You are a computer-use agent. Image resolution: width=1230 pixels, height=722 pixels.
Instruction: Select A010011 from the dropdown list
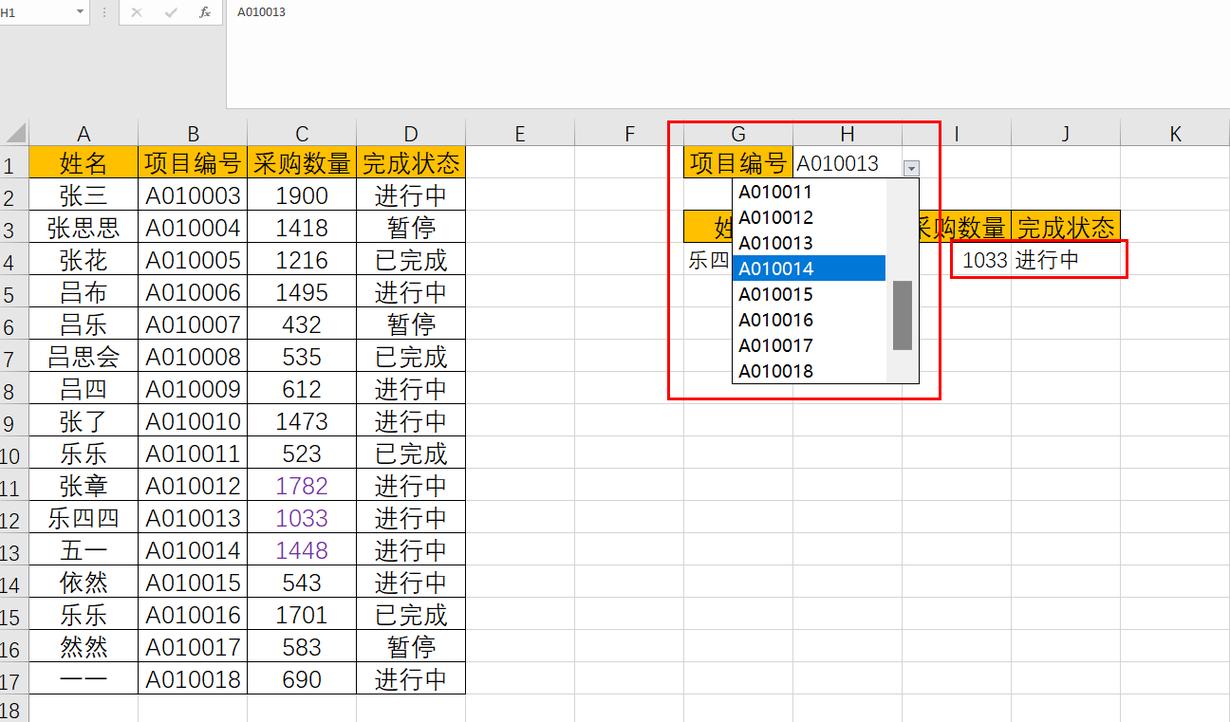click(775, 191)
